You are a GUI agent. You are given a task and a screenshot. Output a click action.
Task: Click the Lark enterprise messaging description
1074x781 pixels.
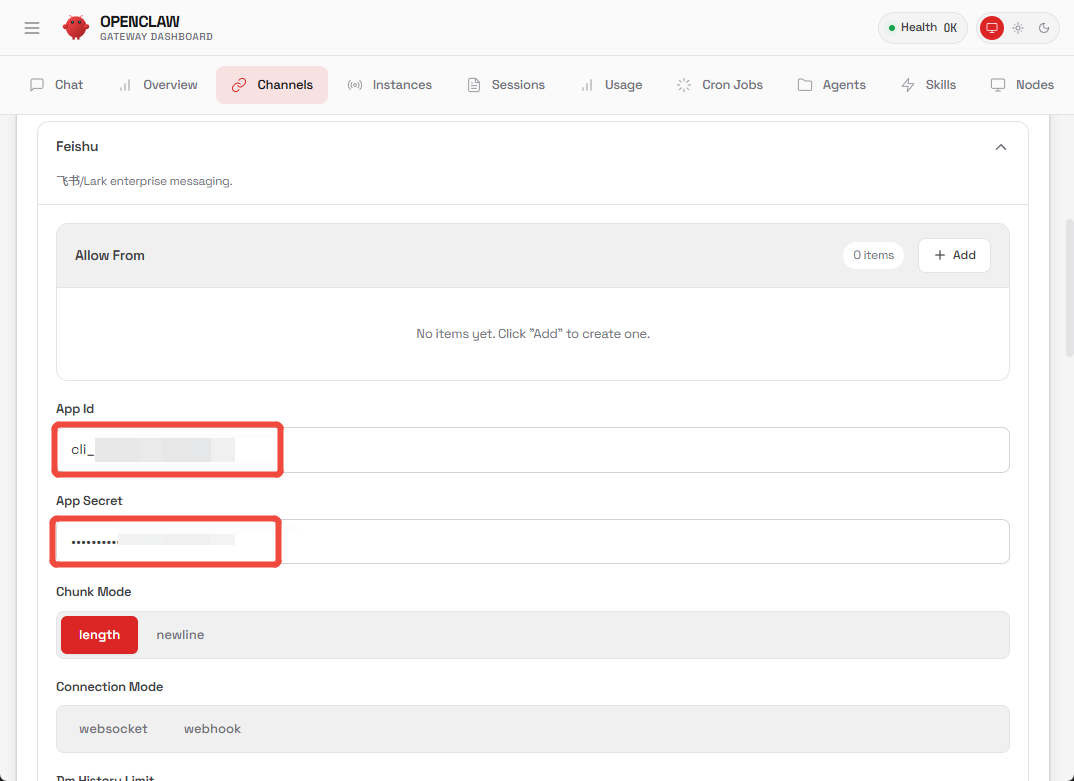(145, 182)
